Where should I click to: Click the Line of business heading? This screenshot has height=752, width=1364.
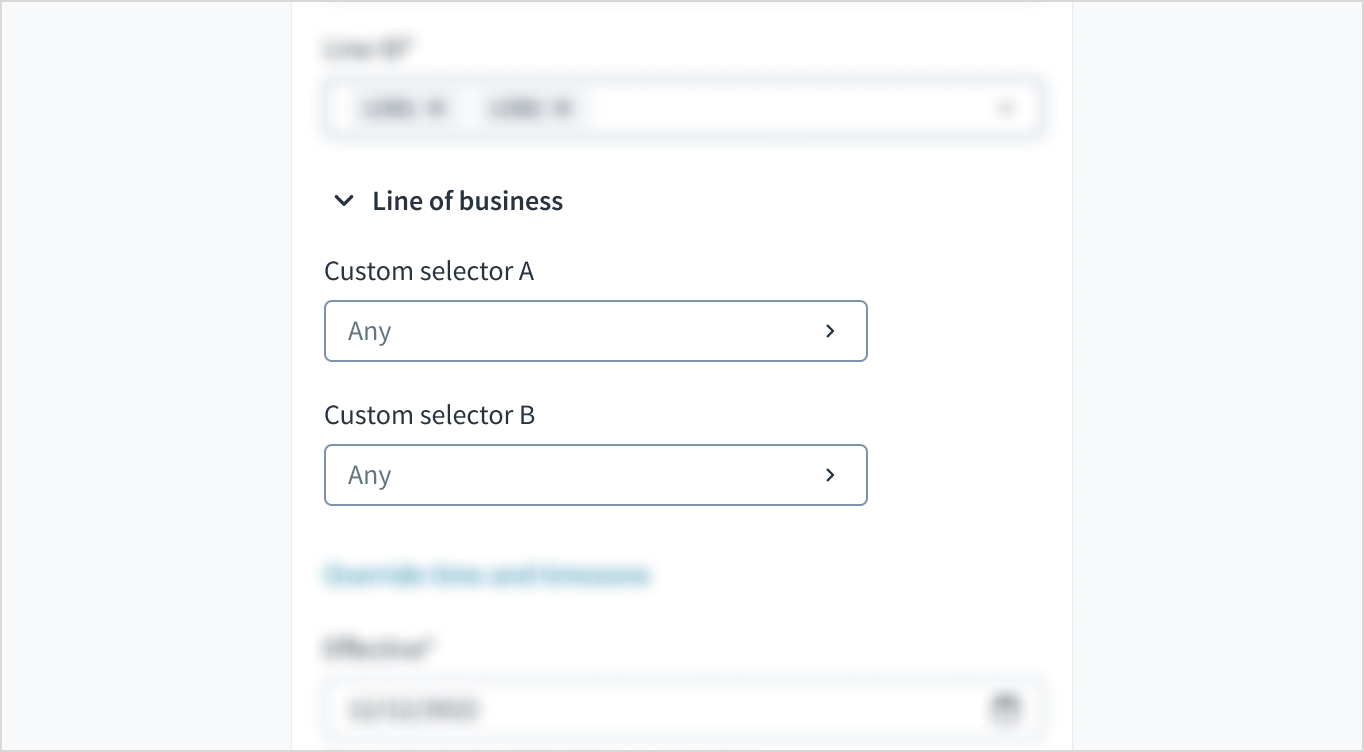click(x=467, y=201)
